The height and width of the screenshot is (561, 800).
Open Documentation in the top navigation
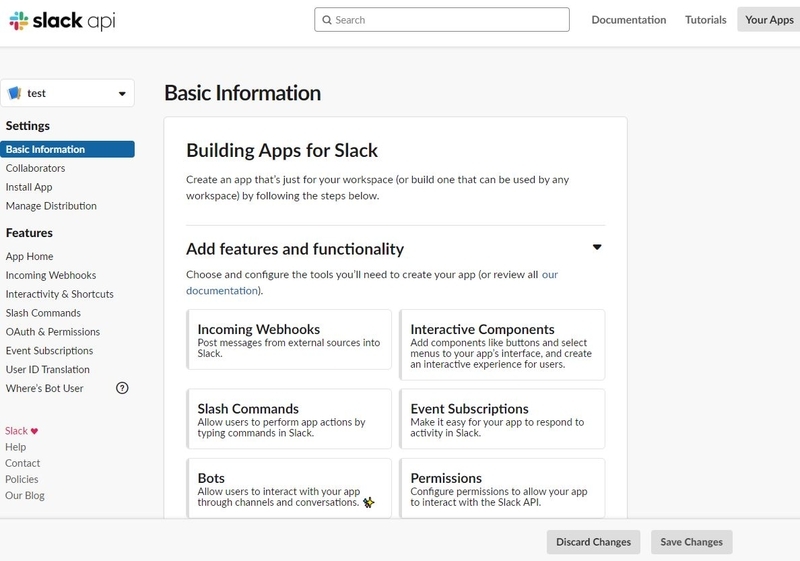(629, 20)
